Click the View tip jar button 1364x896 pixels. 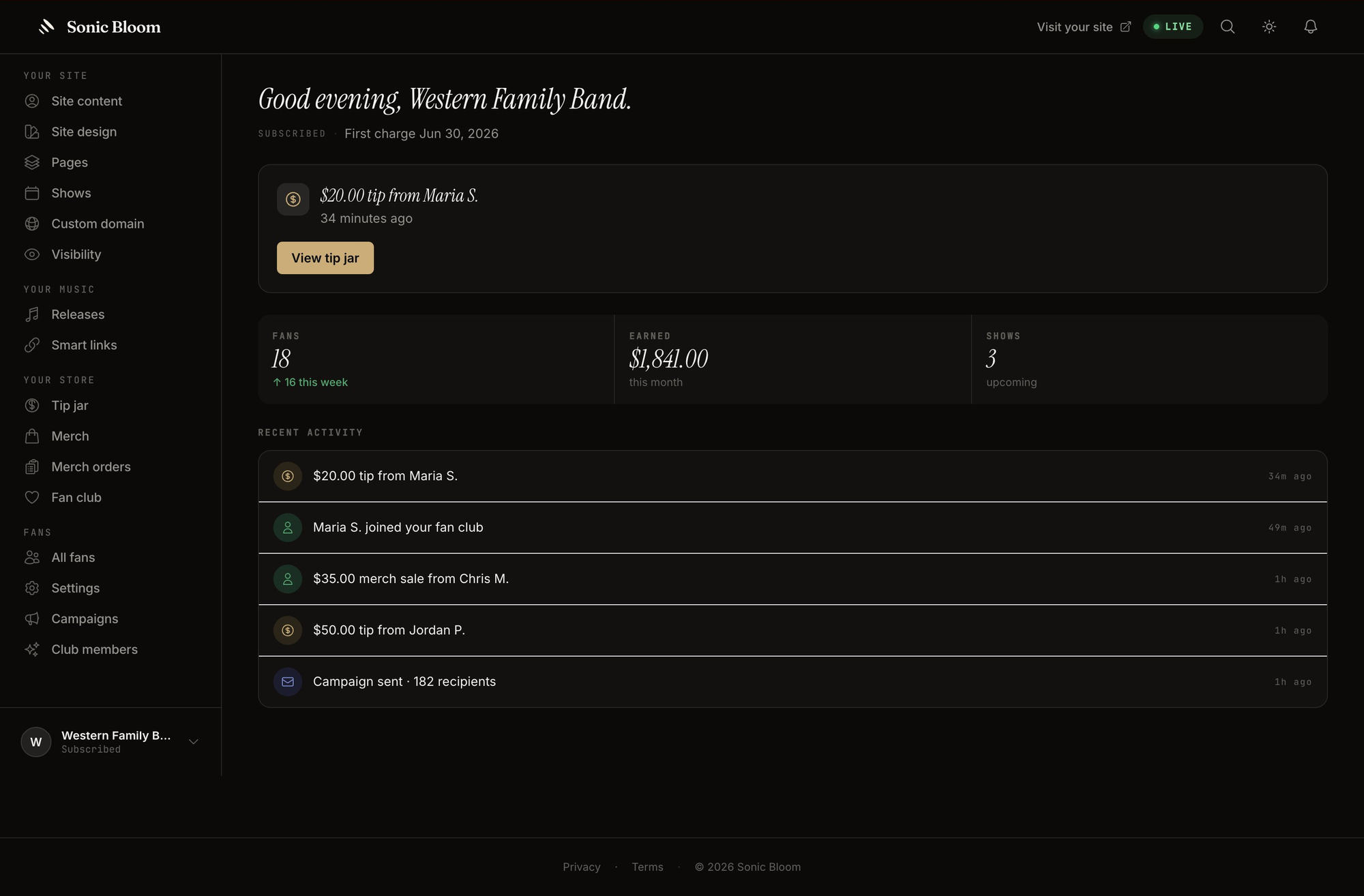(x=325, y=258)
